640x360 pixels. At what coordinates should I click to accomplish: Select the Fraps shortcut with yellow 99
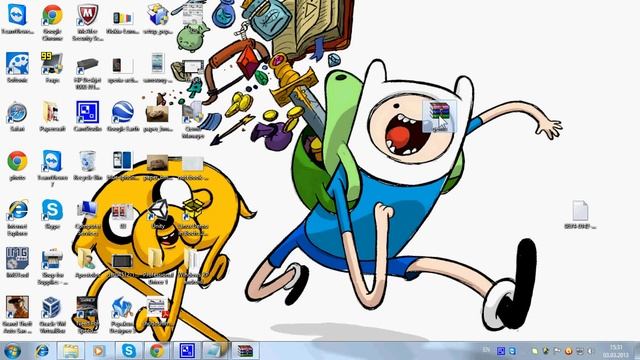pyautogui.click(x=52, y=64)
